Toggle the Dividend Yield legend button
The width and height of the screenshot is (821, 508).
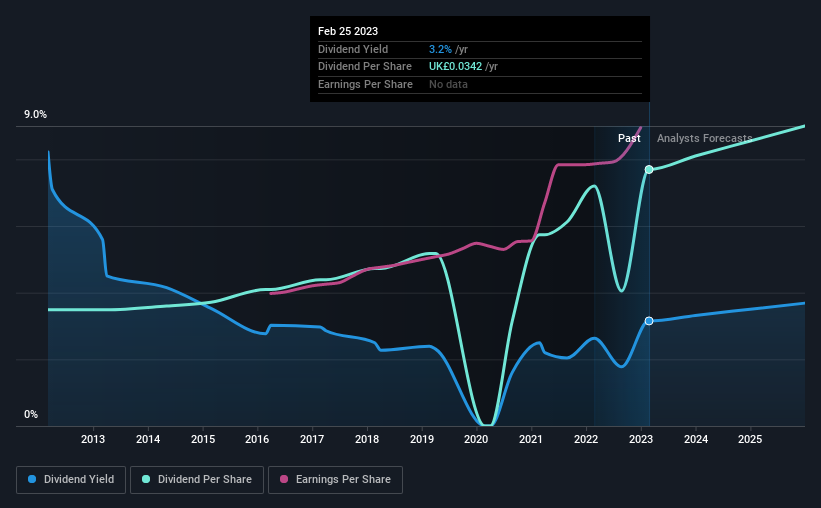coord(71,480)
